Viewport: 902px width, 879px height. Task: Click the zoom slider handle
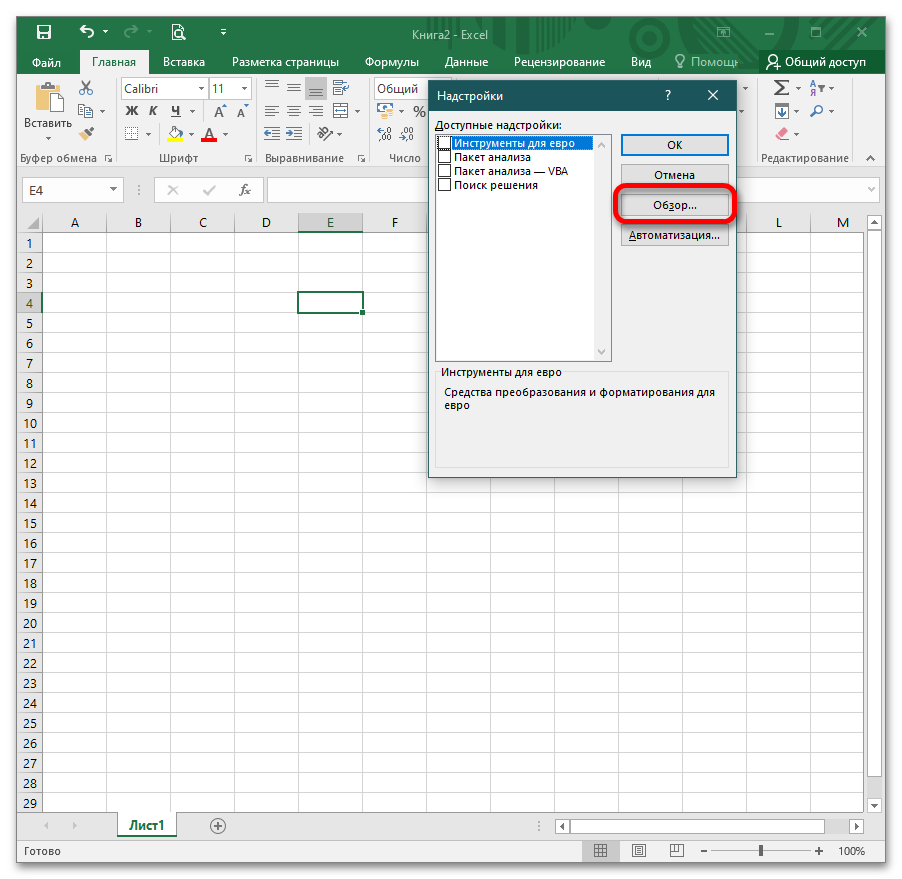tap(760, 850)
